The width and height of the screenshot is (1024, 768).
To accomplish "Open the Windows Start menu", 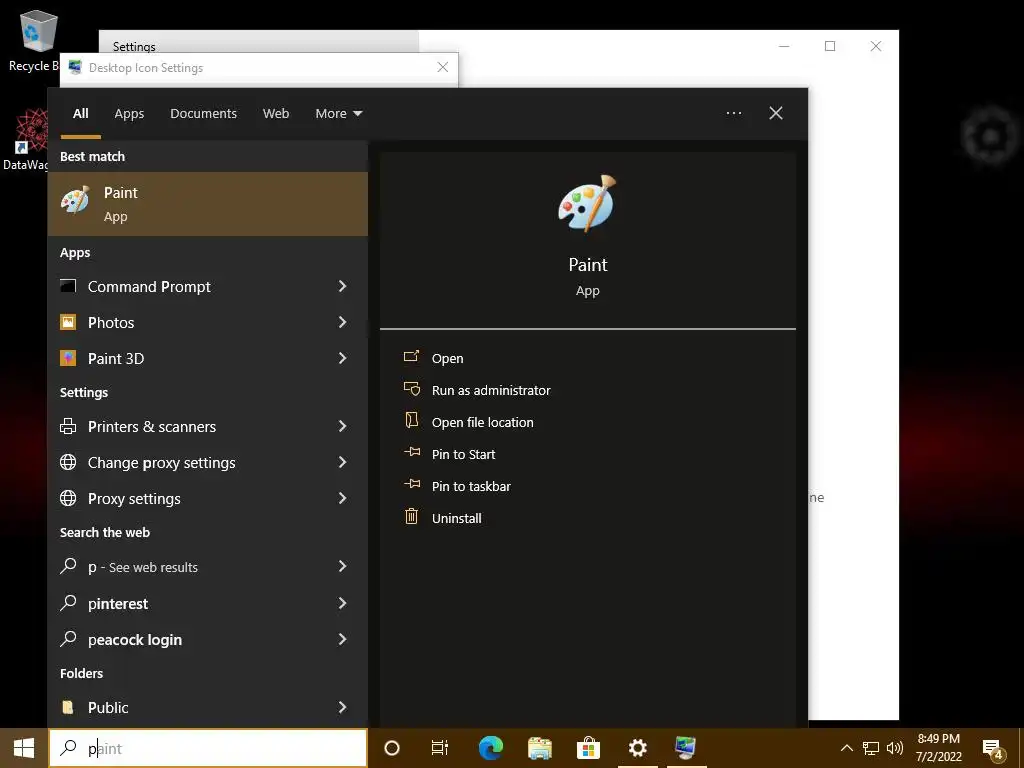I will (x=24, y=748).
